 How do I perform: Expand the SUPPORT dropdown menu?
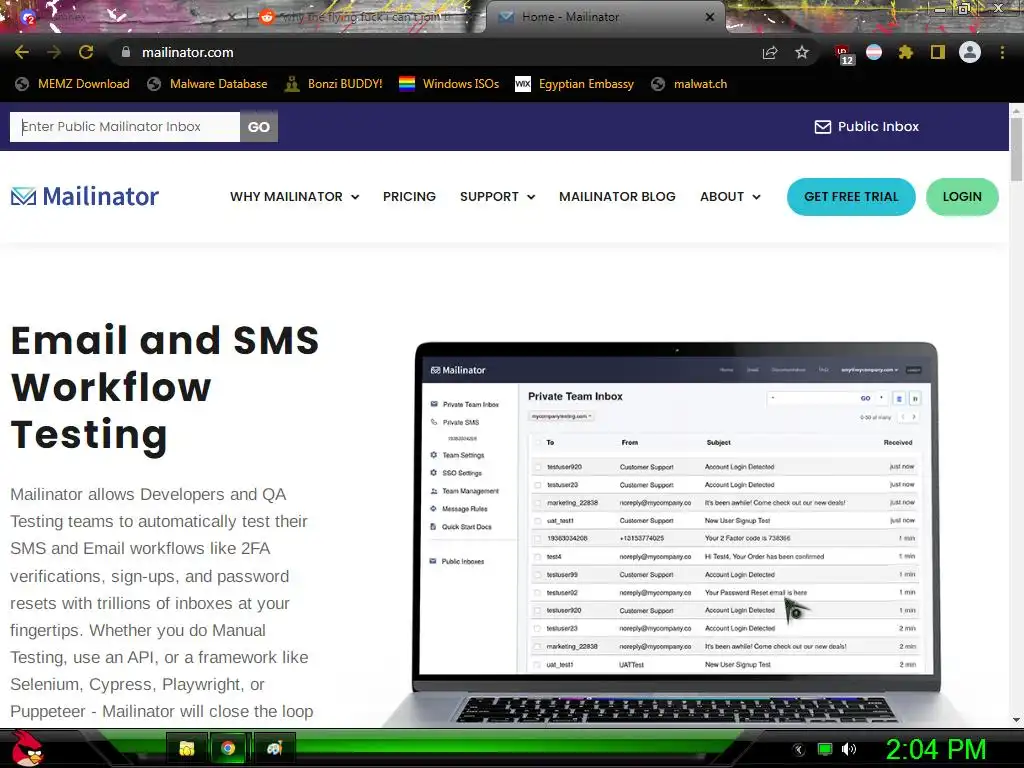[x=498, y=197]
